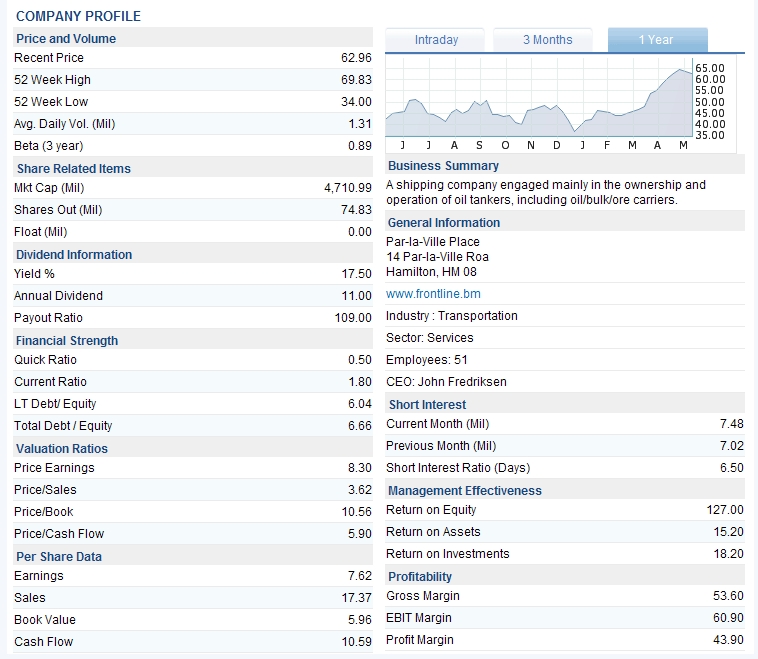The height and width of the screenshot is (659, 758).
Task: Click the Current Ratio value 1.80
Action: [360, 382]
